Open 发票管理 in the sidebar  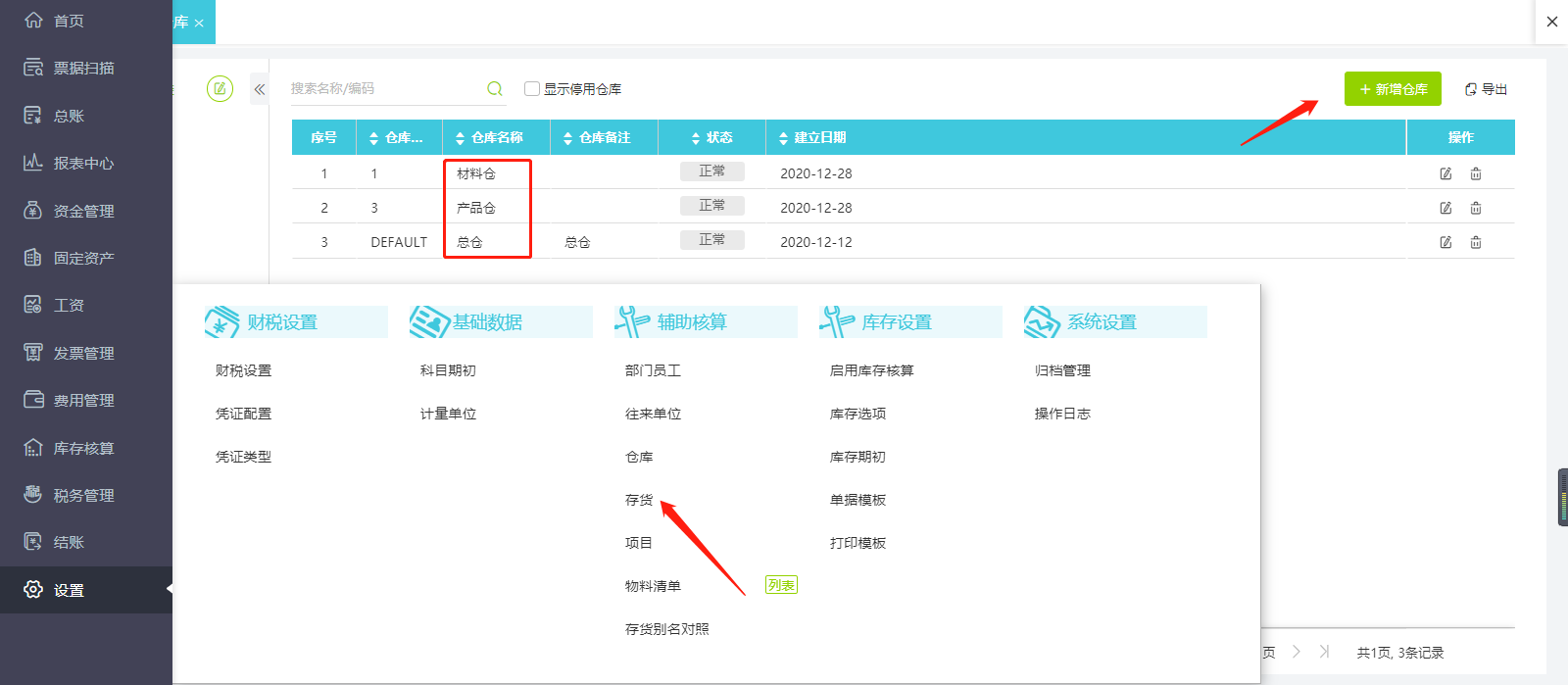pyautogui.click(x=83, y=353)
